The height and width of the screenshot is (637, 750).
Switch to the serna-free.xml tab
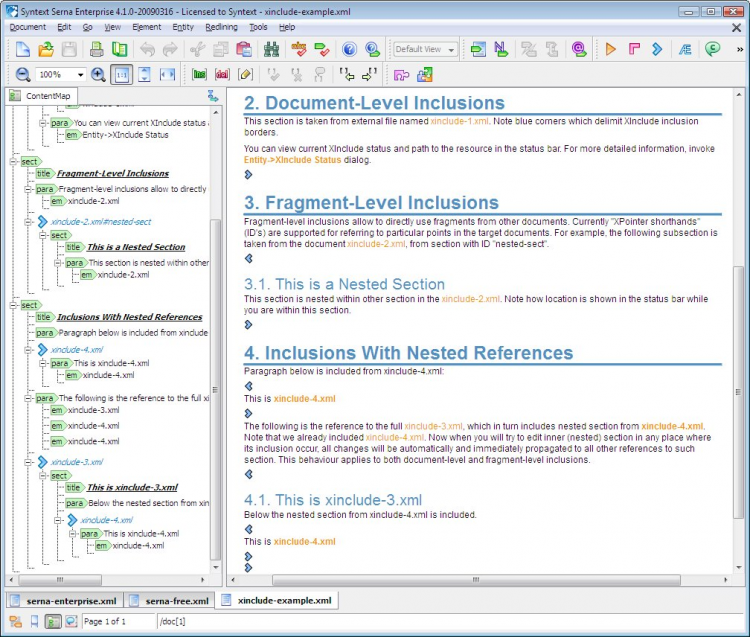176,601
